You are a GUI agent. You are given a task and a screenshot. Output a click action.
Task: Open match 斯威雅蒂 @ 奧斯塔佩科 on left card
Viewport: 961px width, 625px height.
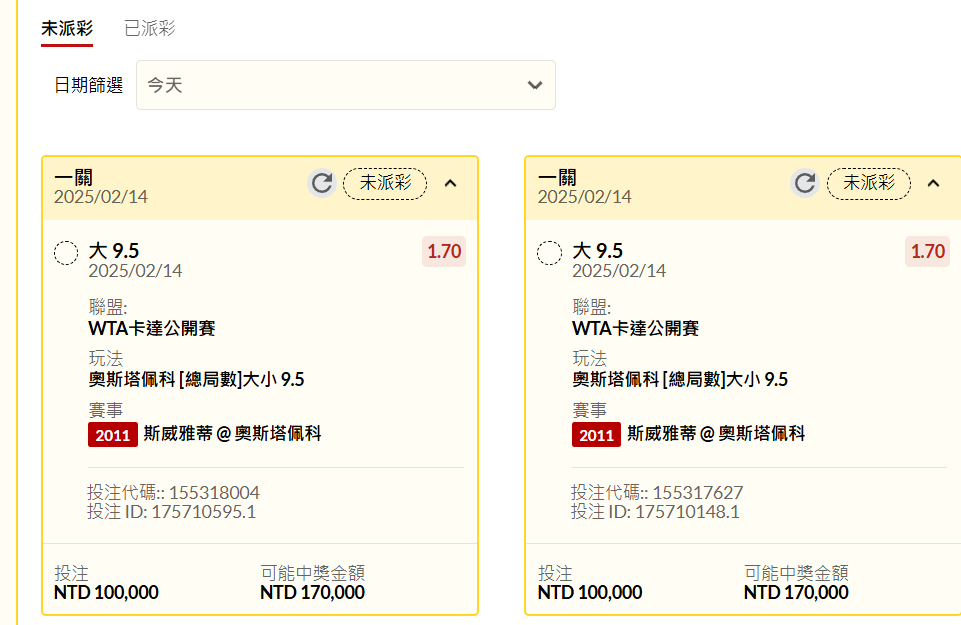click(232, 434)
